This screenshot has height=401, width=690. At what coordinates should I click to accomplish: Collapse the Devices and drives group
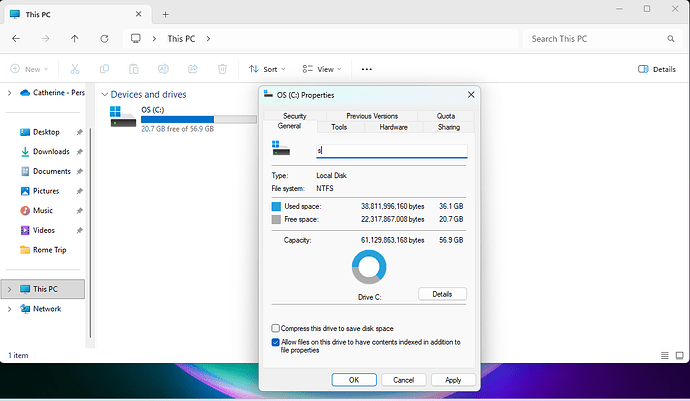point(104,95)
